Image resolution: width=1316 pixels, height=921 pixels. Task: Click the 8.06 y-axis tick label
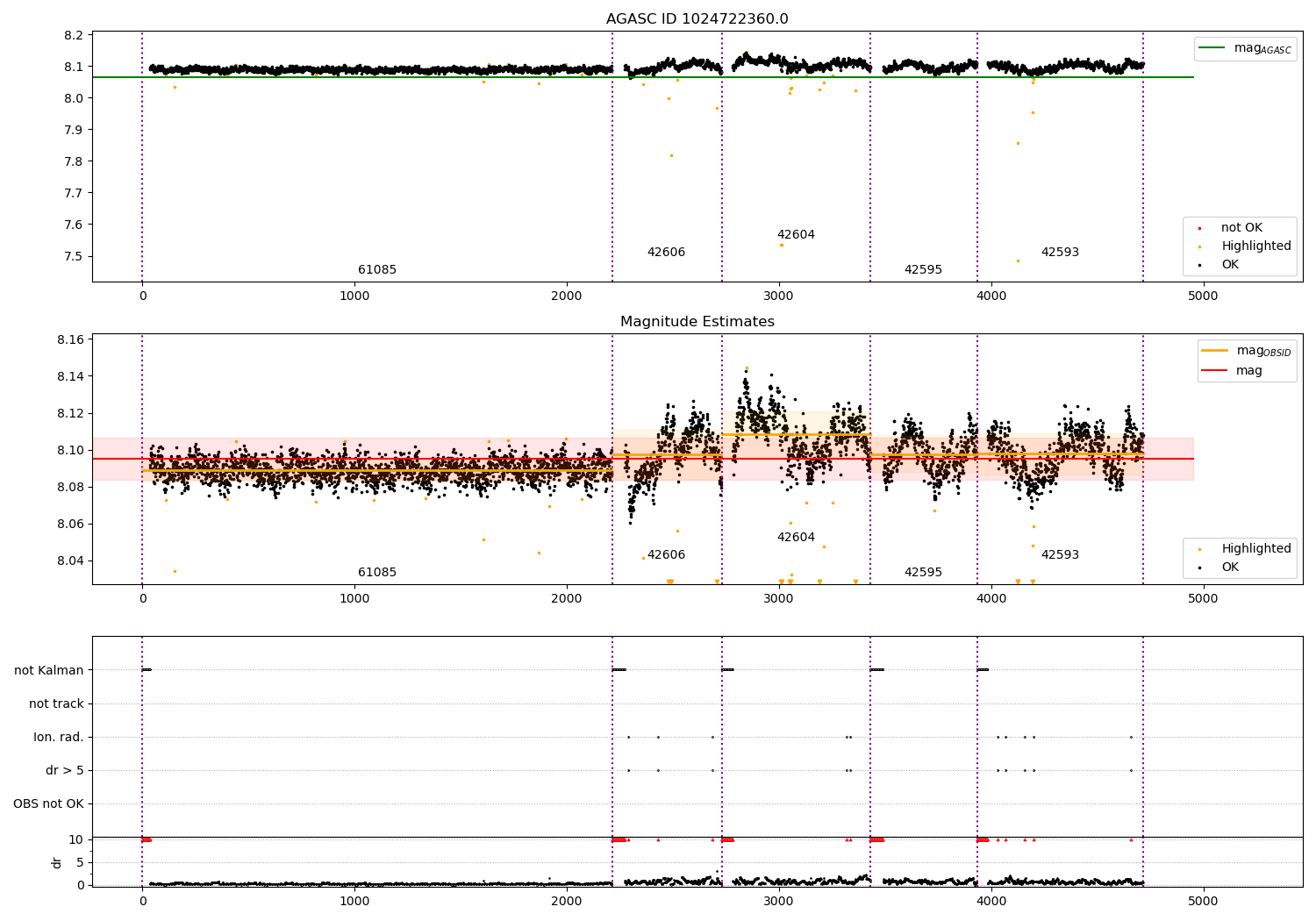pos(71,525)
